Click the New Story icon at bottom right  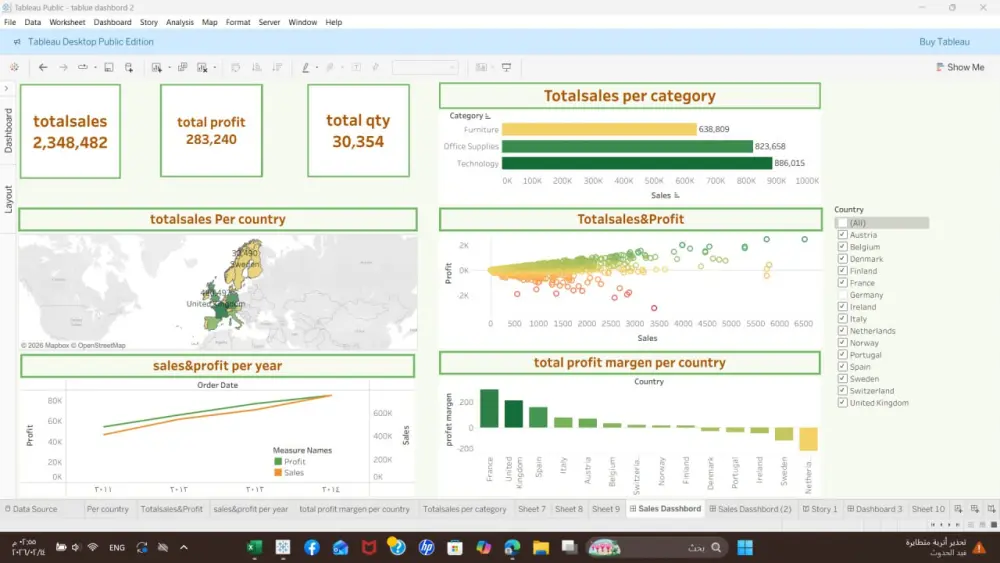(x=991, y=509)
